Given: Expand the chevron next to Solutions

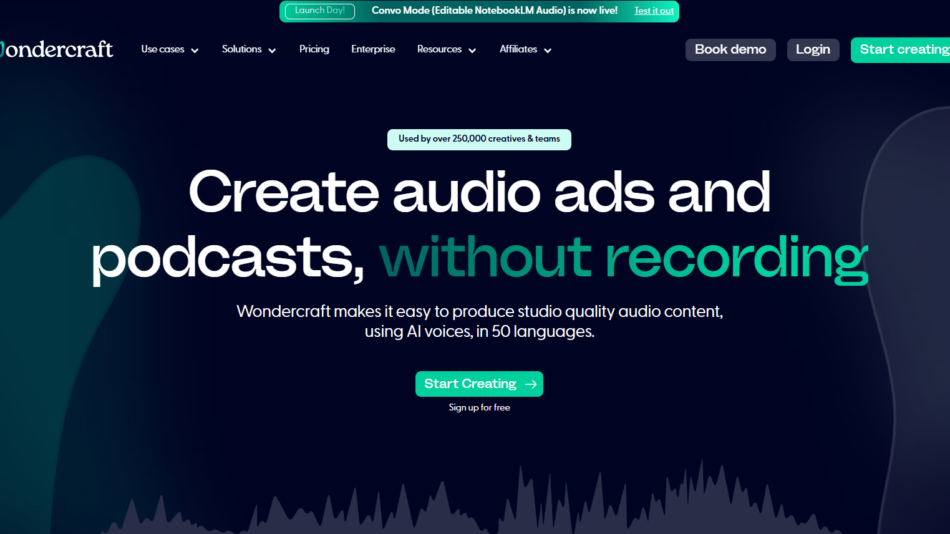Looking at the screenshot, I should 272,50.
